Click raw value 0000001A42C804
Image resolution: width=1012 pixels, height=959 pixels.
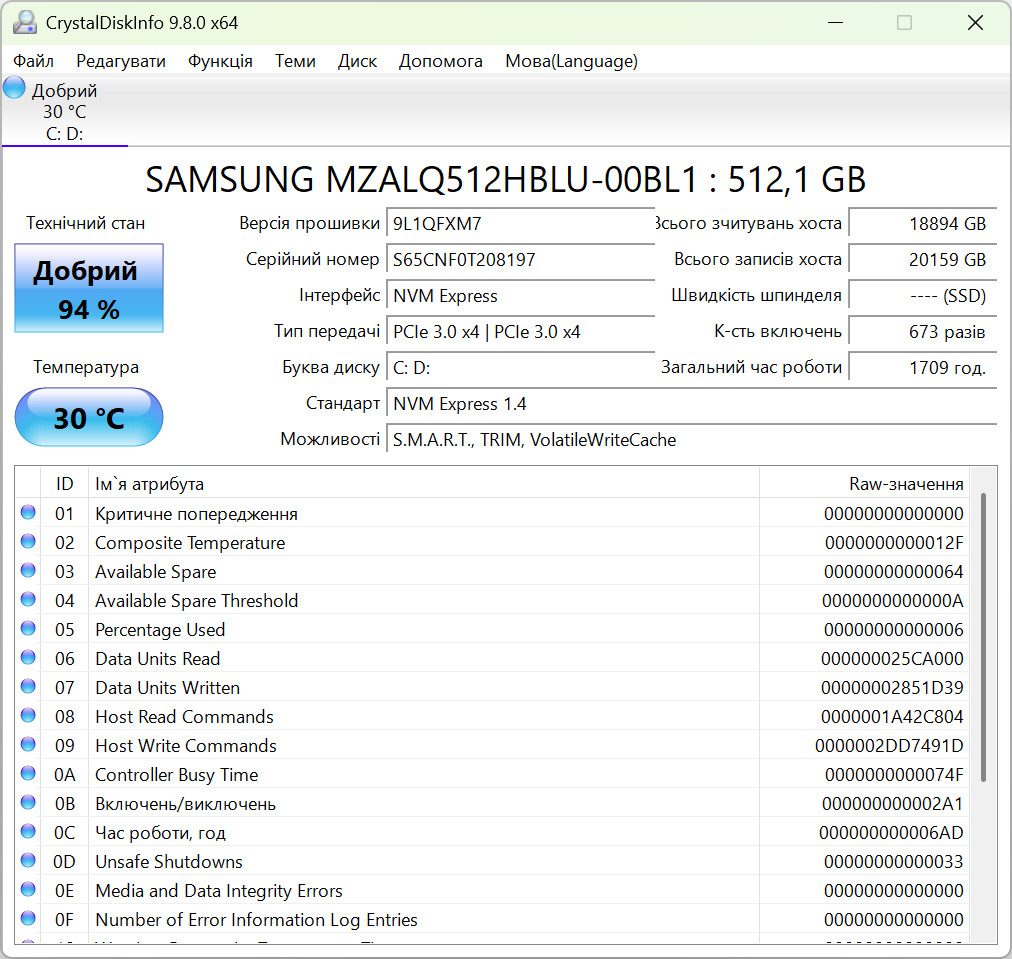point(892,718)
